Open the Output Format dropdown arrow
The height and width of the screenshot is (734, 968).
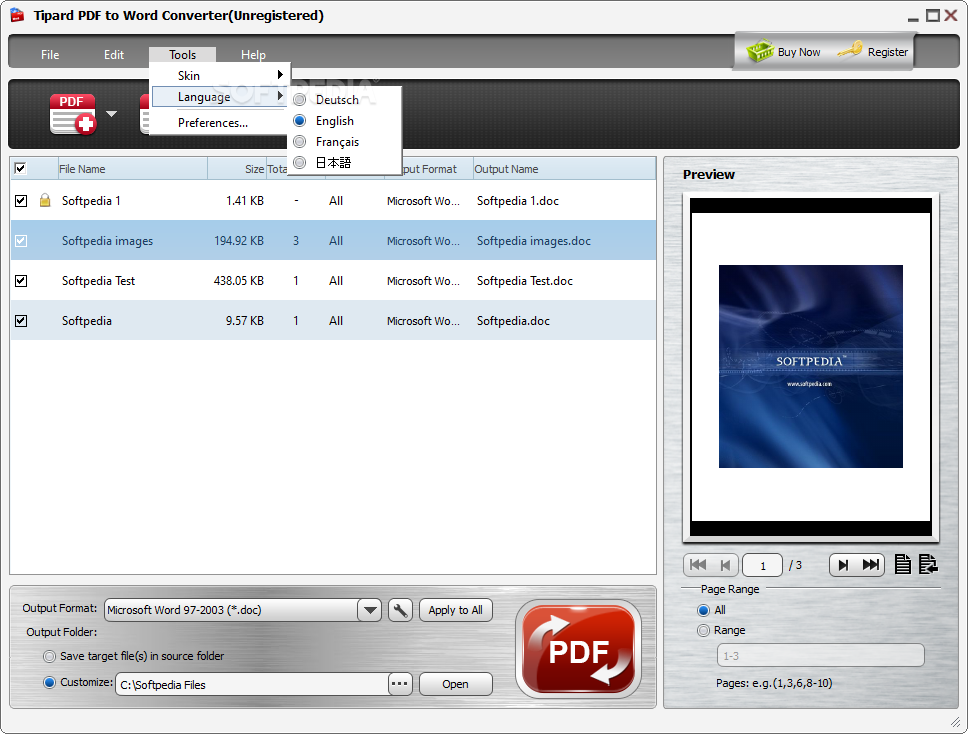370,610
